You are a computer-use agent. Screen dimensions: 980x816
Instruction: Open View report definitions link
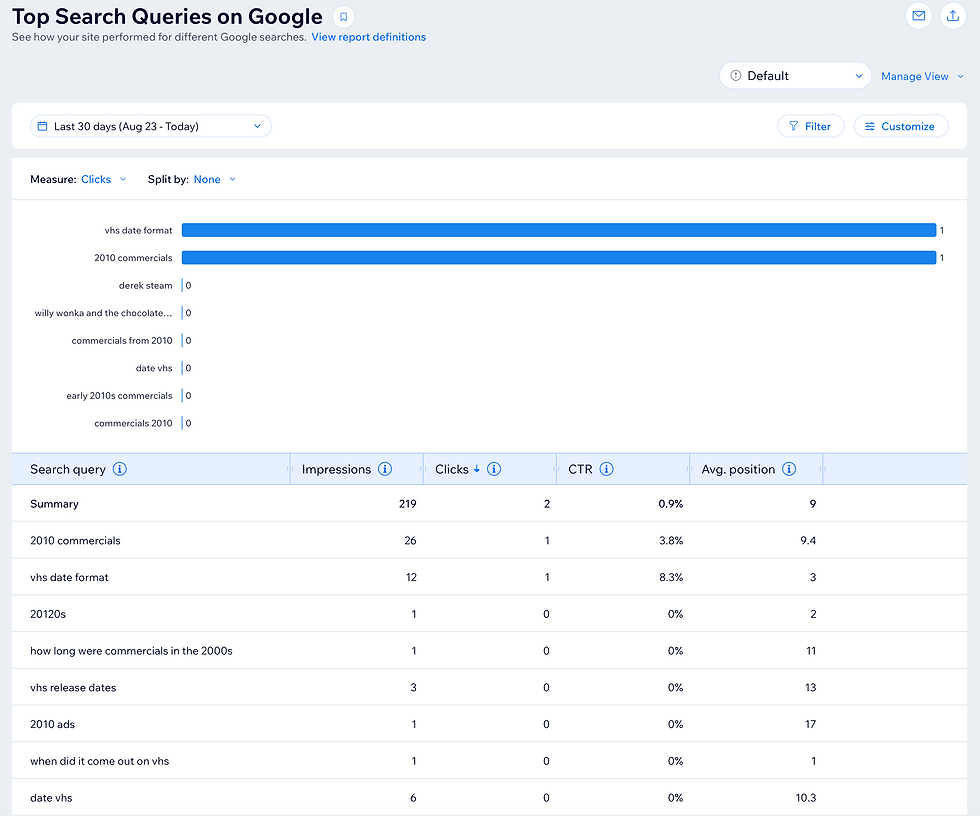(368, 37)
